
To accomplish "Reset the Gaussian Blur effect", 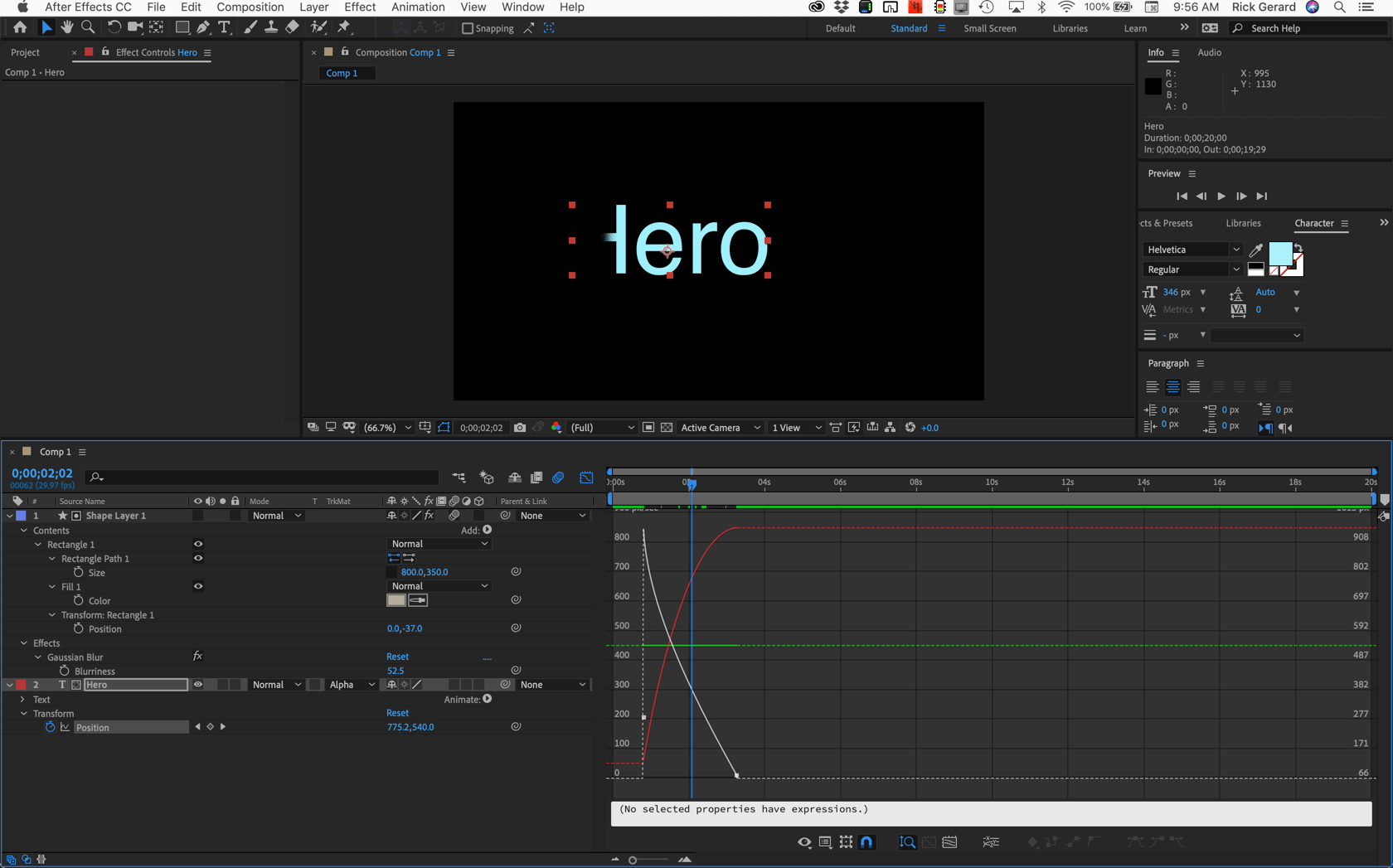I will (397, 657).
